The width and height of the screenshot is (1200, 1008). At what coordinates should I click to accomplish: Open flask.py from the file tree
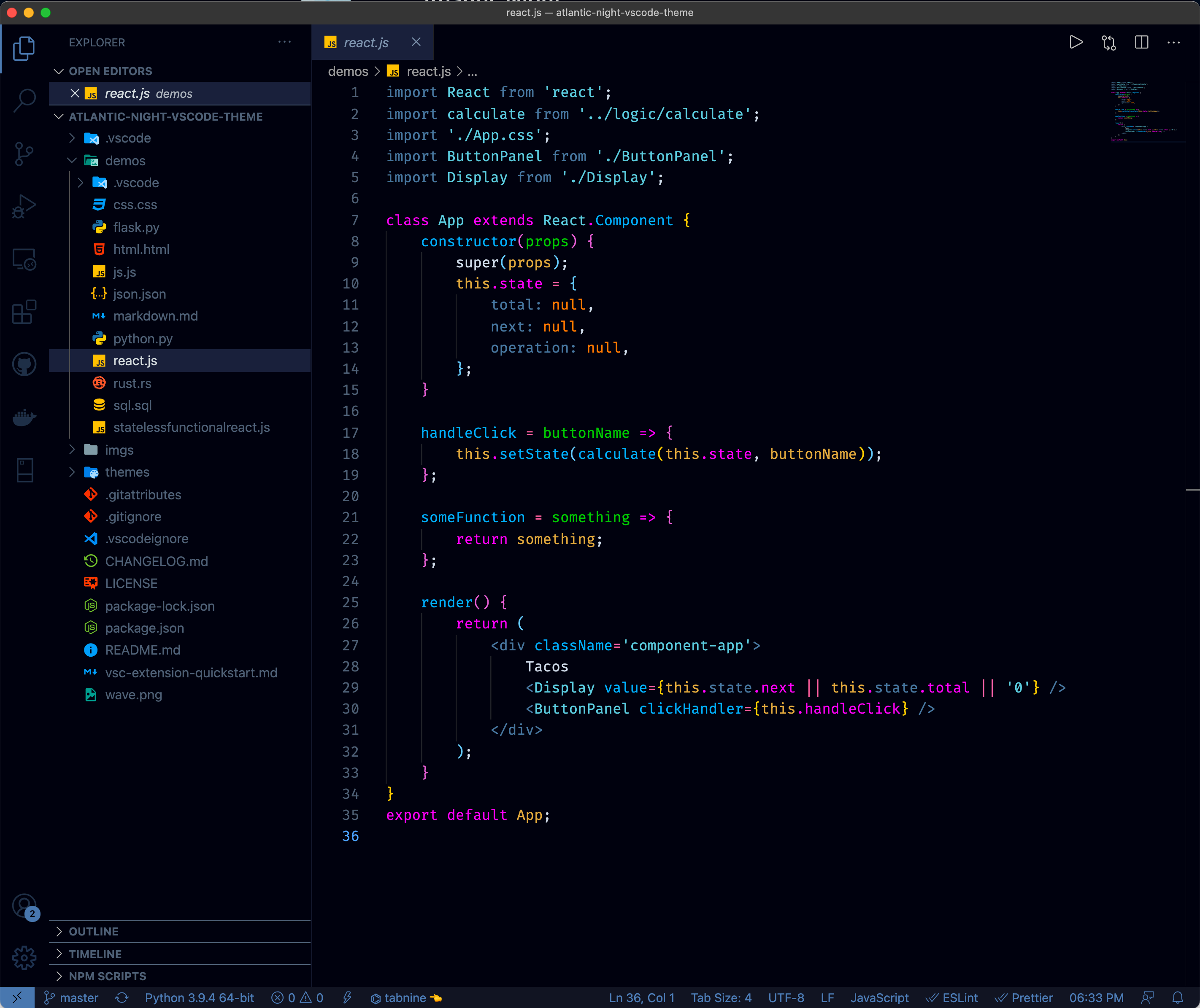(x=136, y=227)
